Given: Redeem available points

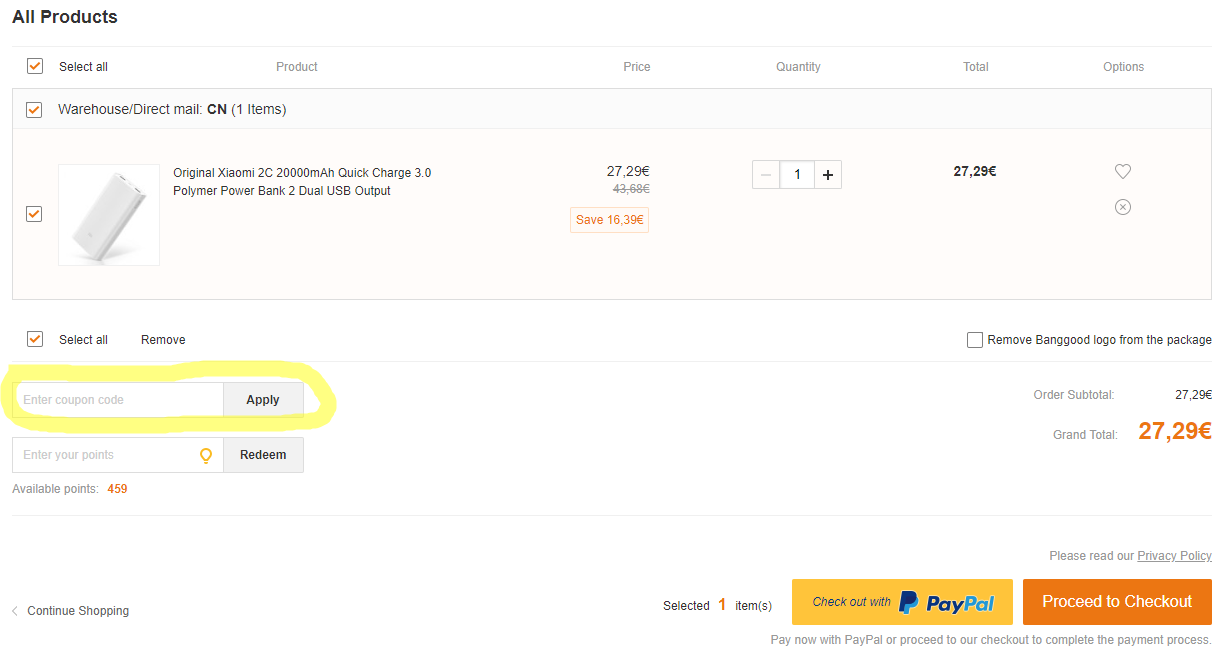Looking at the screenshot, I should (263, 455).
